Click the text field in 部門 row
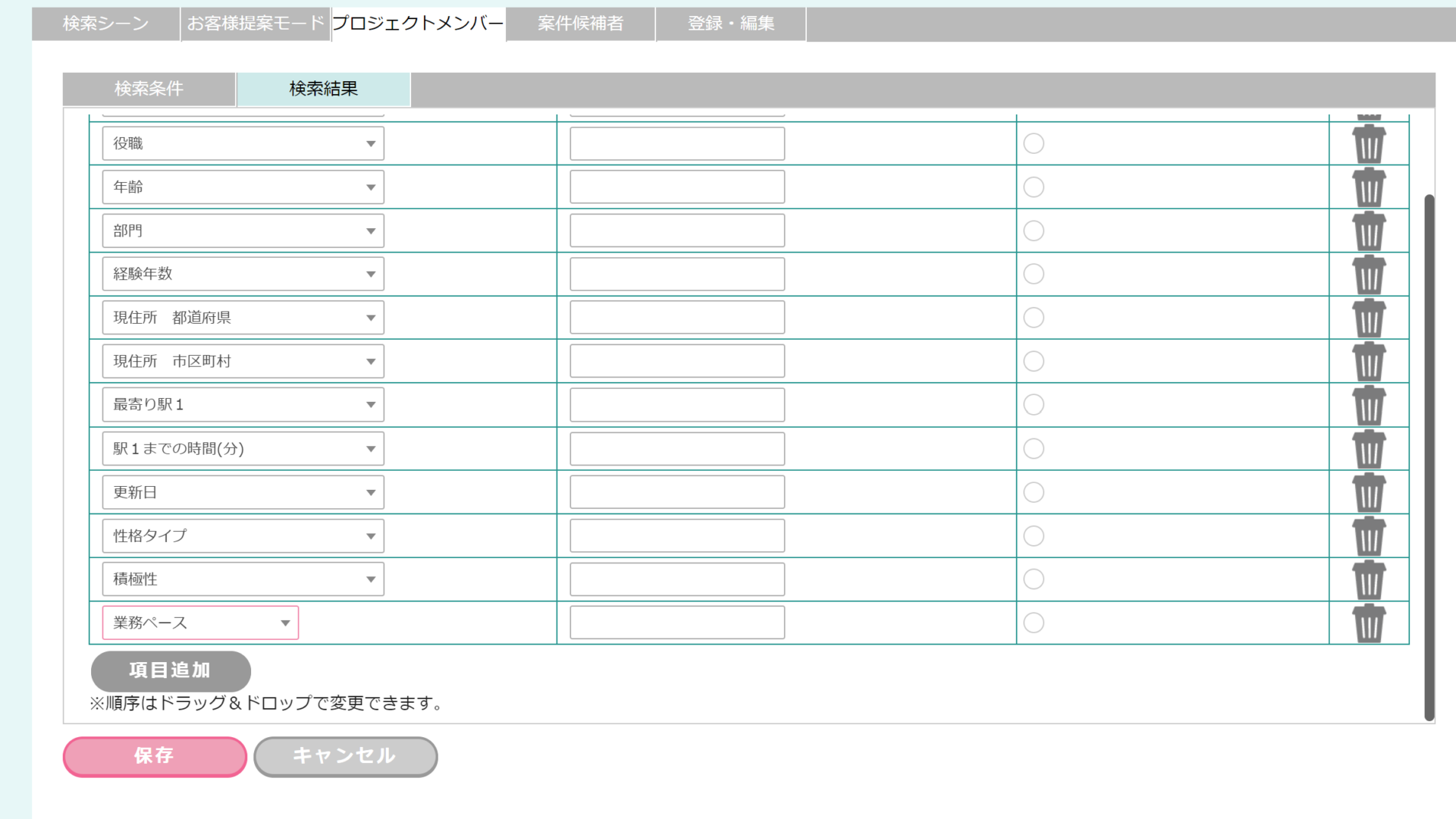Viewport: 1456px width, 819px height. [676, 231]
